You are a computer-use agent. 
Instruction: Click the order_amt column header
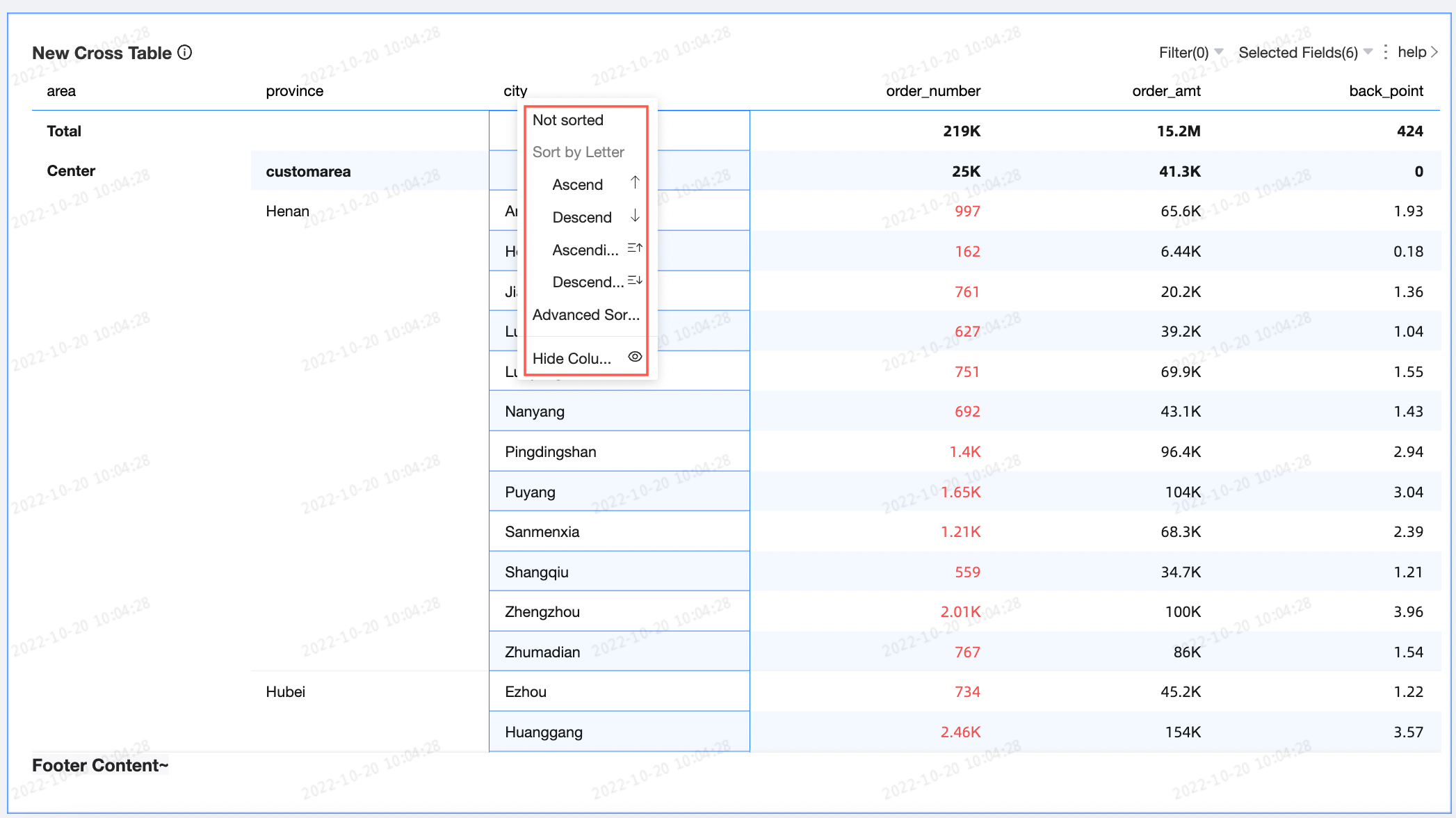coord(1166,91)
